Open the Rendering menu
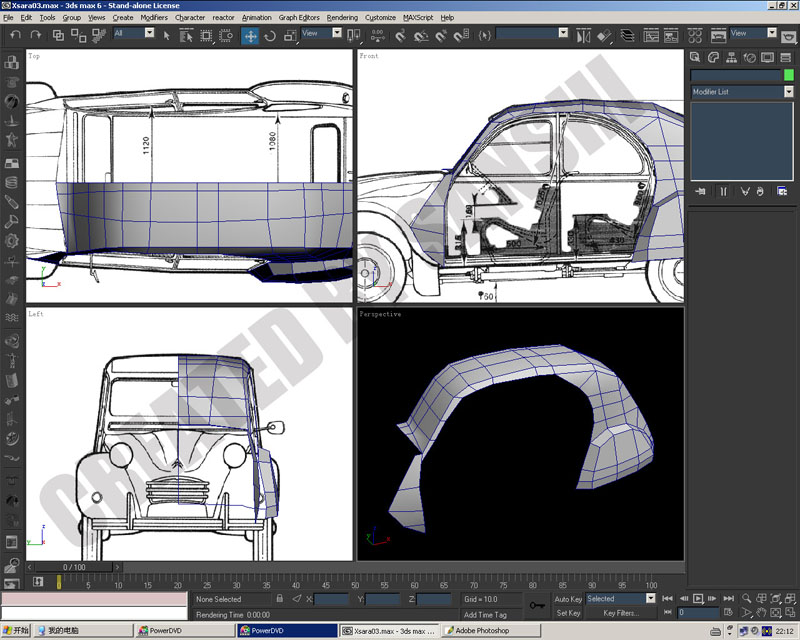The width and height of the screenshot is (800, 640). pos(342,17)
